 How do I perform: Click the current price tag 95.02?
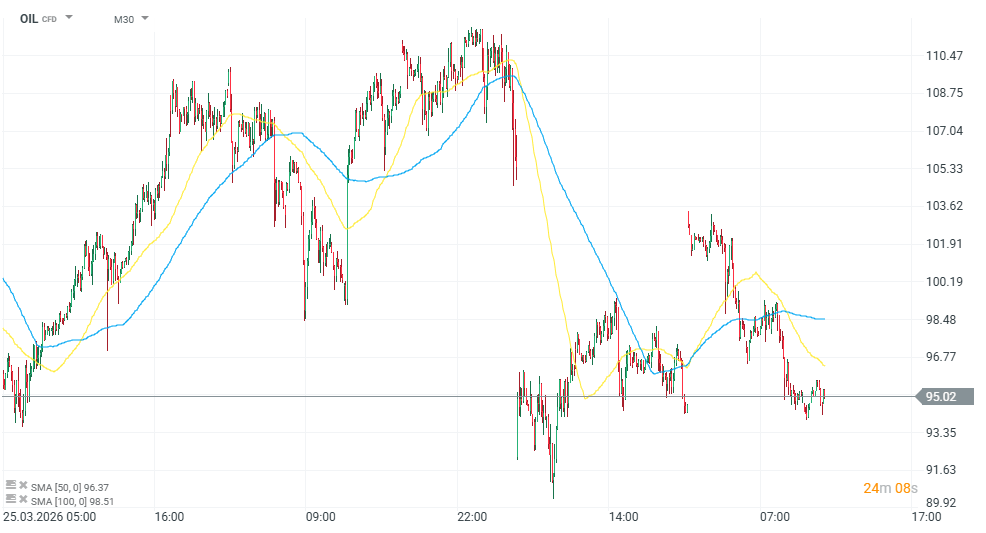(941, 397)
